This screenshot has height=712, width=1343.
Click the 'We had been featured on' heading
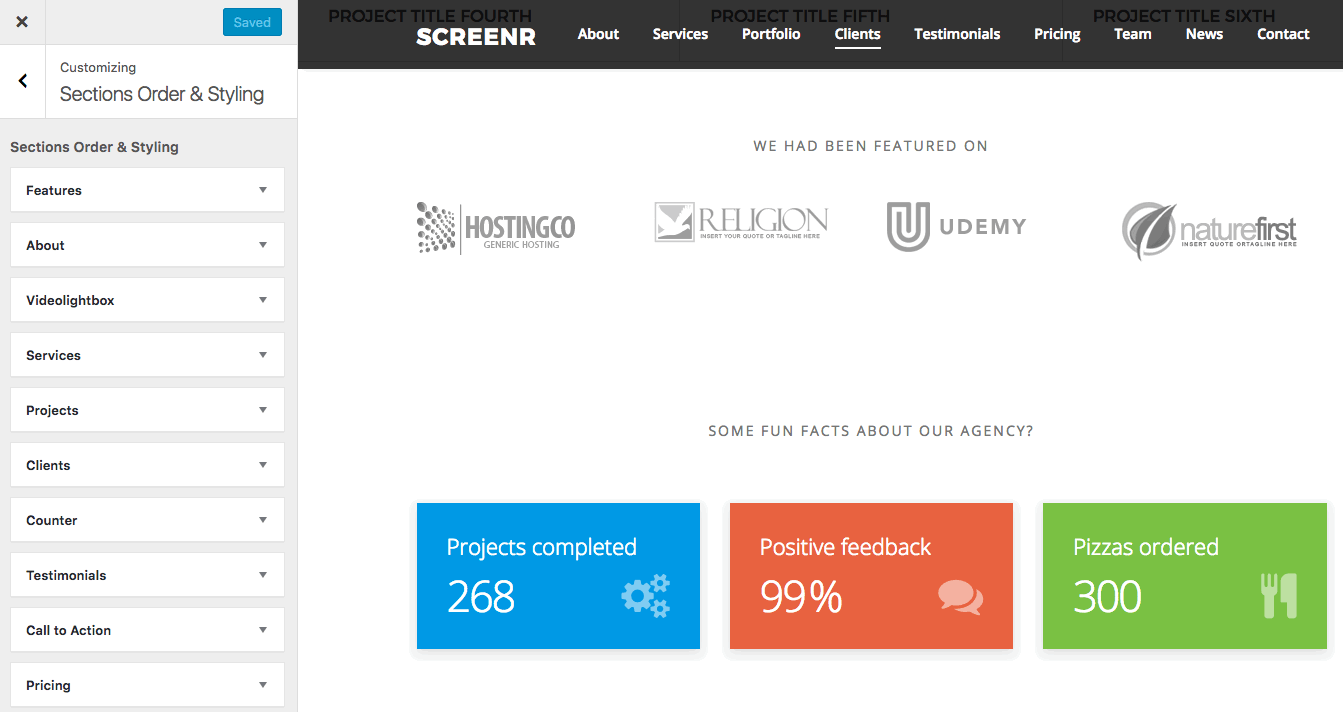pos(870,146)
